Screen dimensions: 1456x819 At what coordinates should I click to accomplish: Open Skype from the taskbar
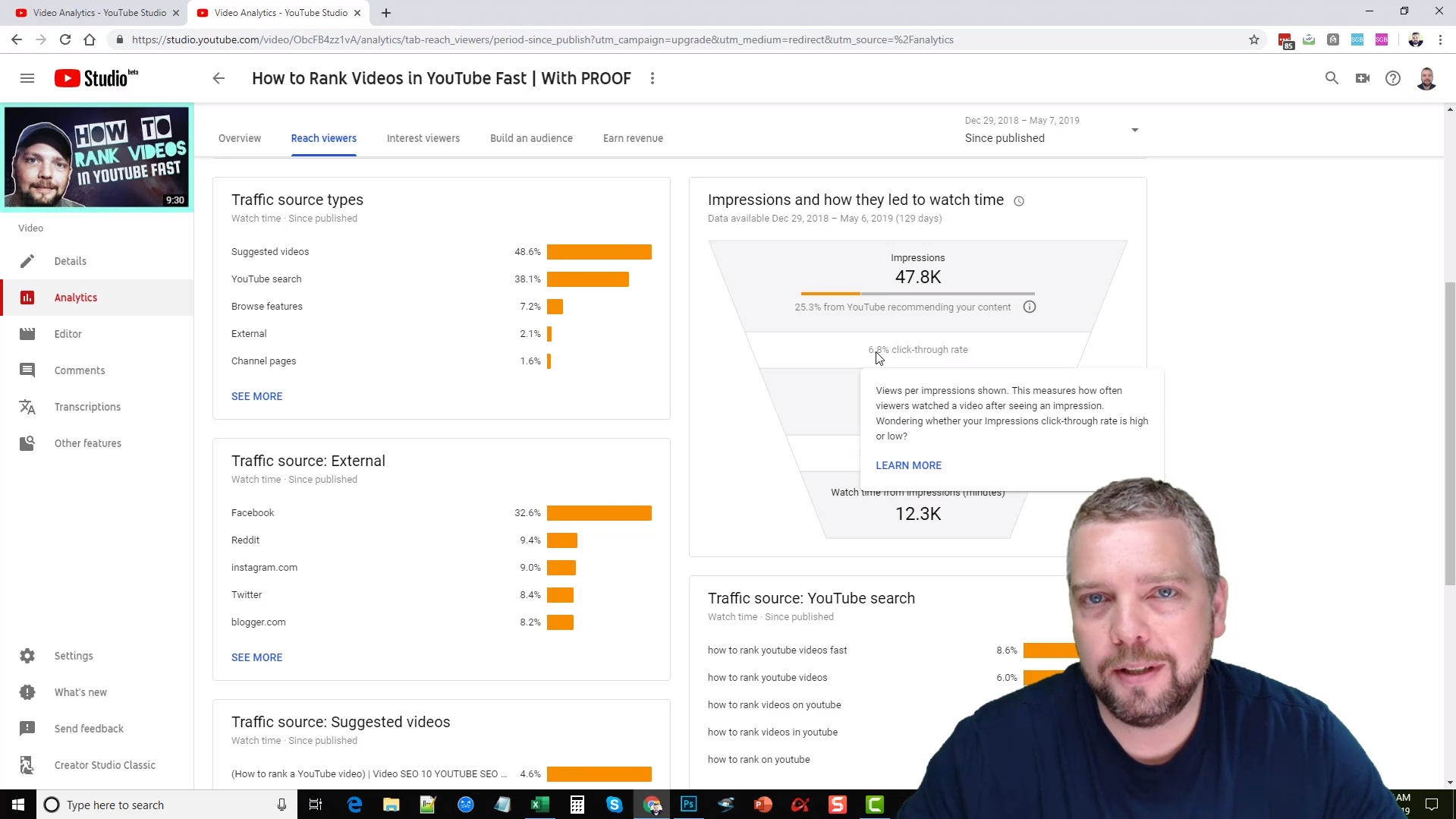[x=614, y=805]
